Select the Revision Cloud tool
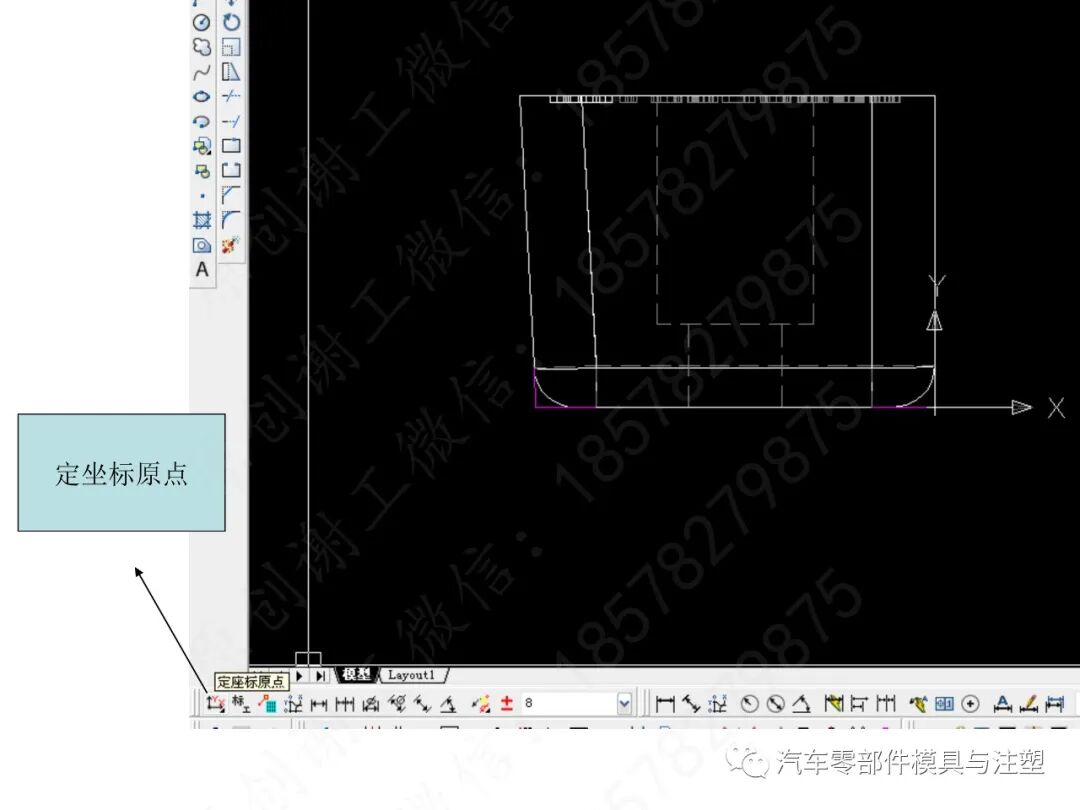The width and height of the screenshot is (1080, 810). (x=201, y=47)
